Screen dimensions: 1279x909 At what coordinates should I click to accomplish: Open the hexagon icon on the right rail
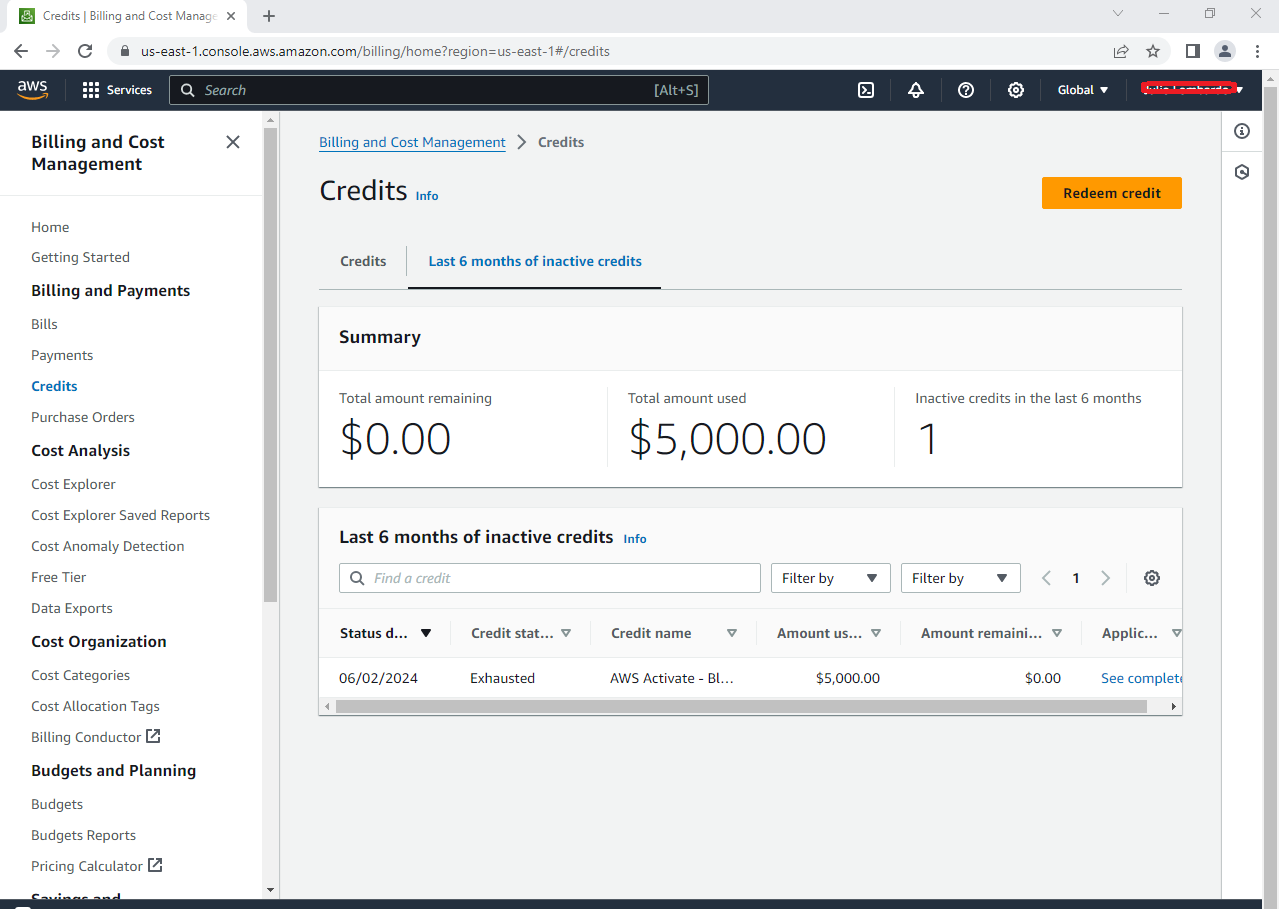click(1242, 172)
